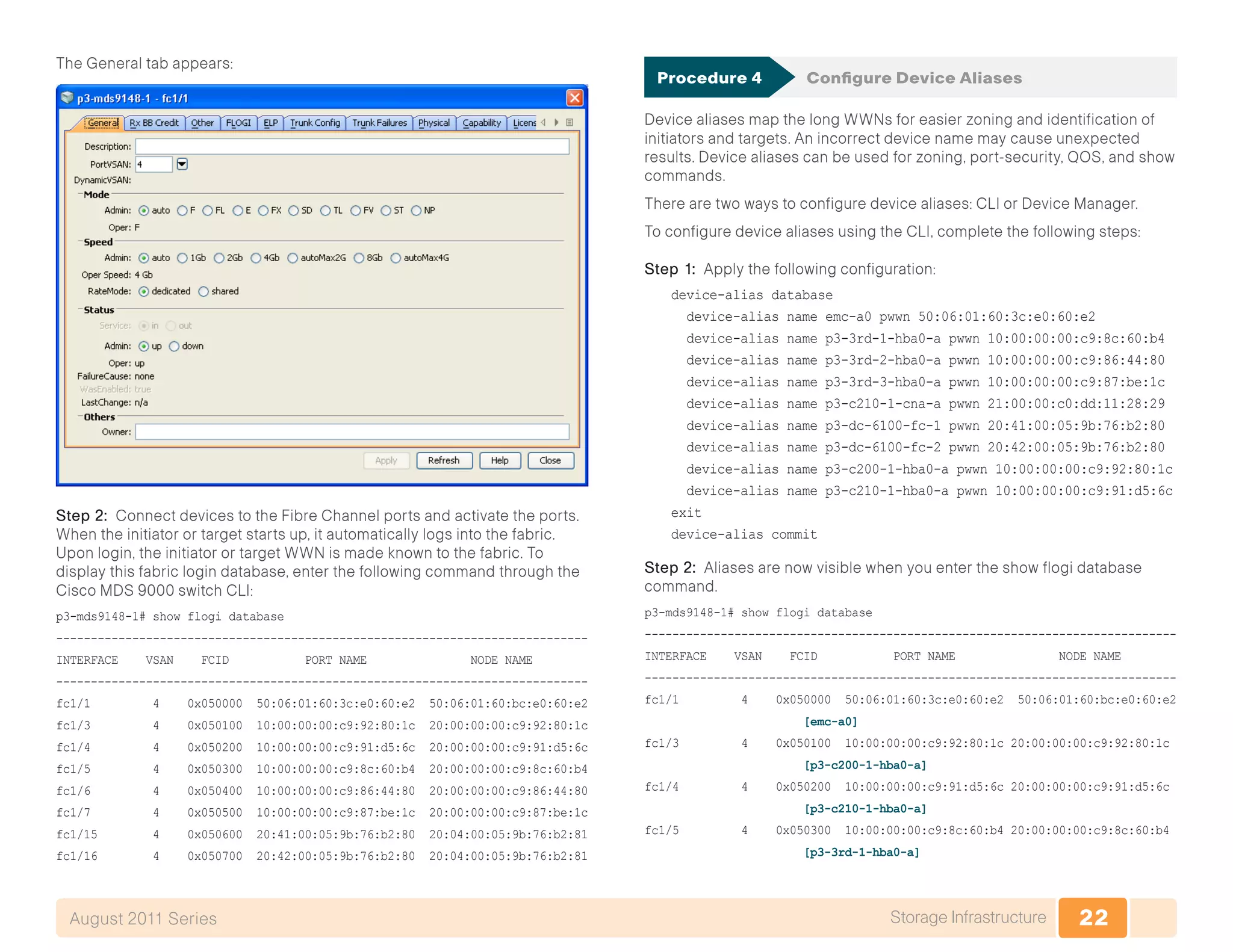1233x952 pixels.
Task: Click the tab list menu icon
Action: point(569,123)
